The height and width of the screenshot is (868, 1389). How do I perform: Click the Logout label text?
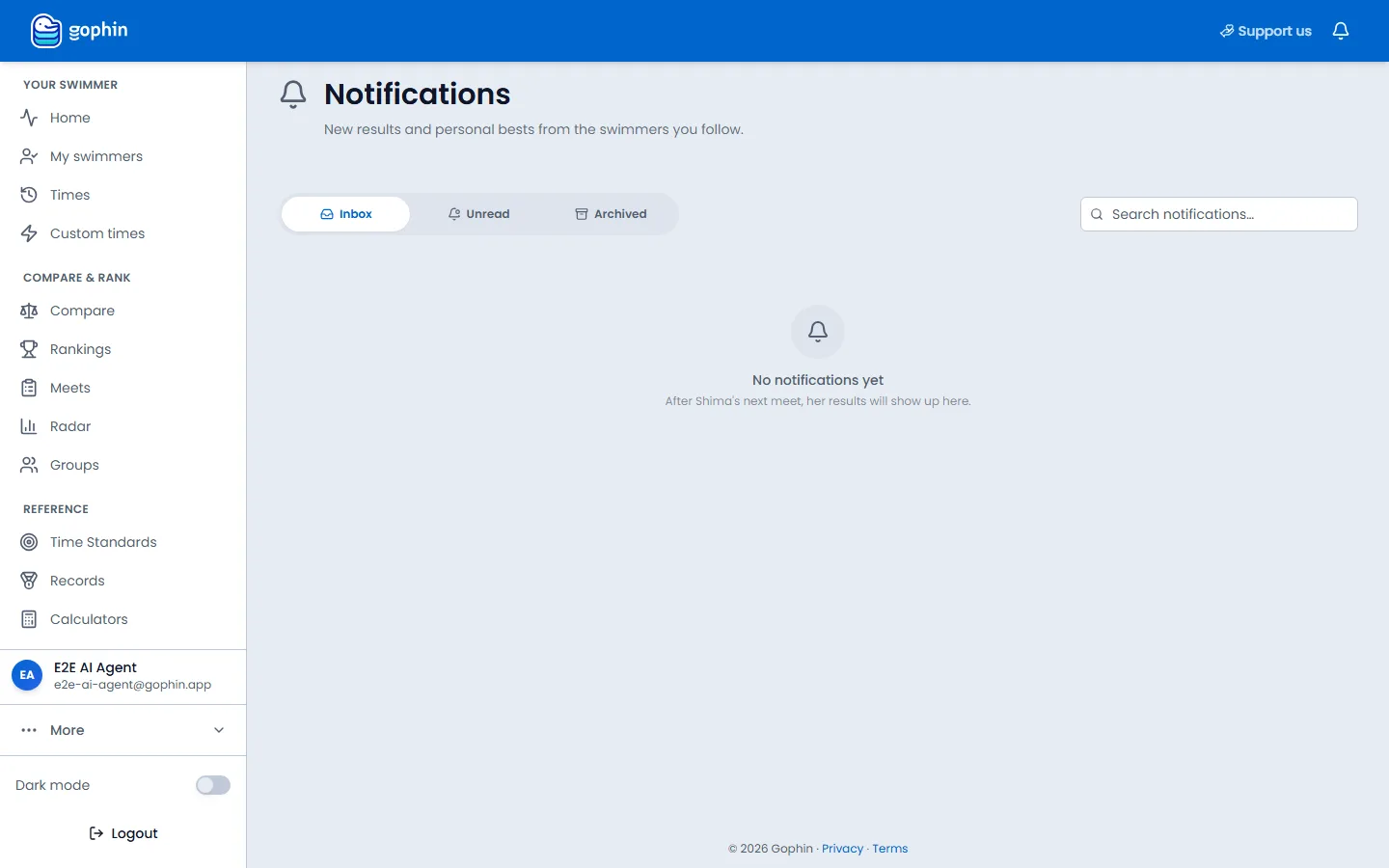pos(134,833)
